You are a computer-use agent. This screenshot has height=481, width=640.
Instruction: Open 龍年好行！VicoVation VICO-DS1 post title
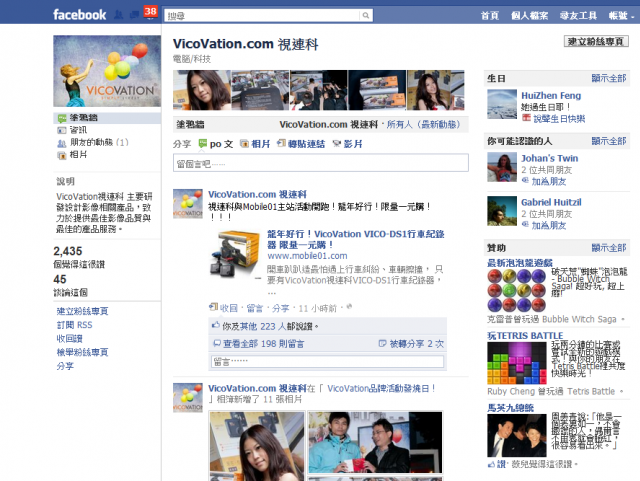pos(356,239)
